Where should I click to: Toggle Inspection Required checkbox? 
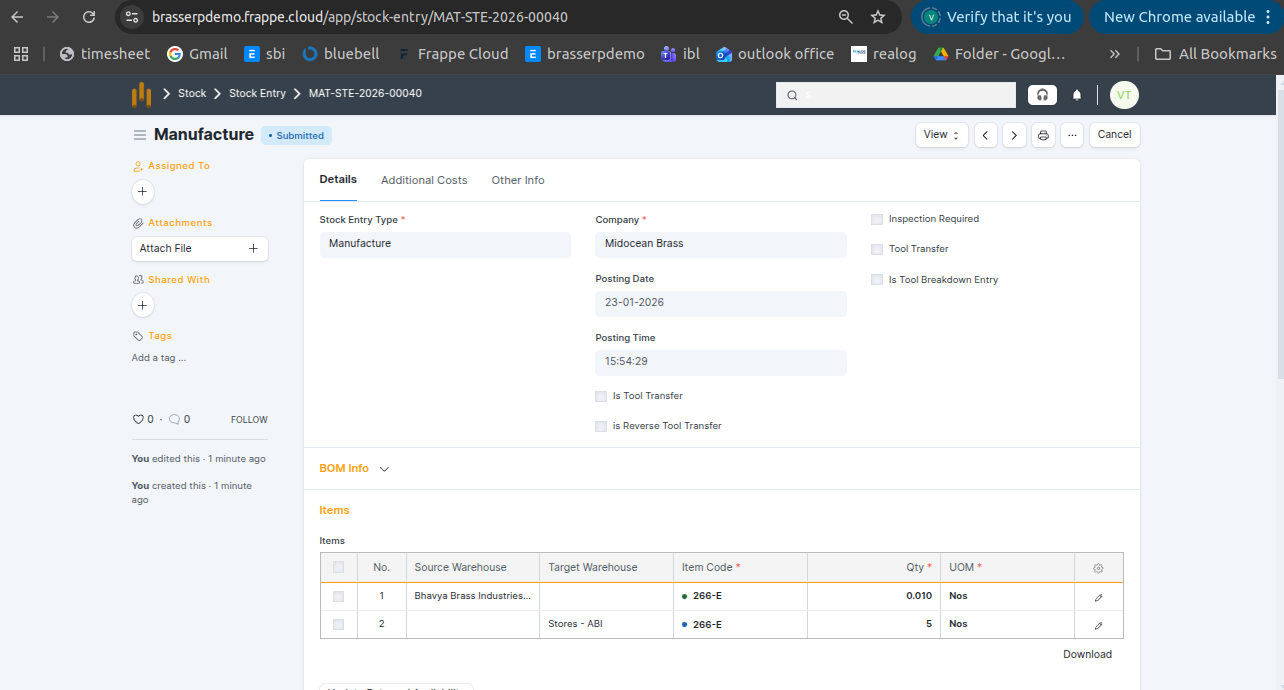pos(877,219)
